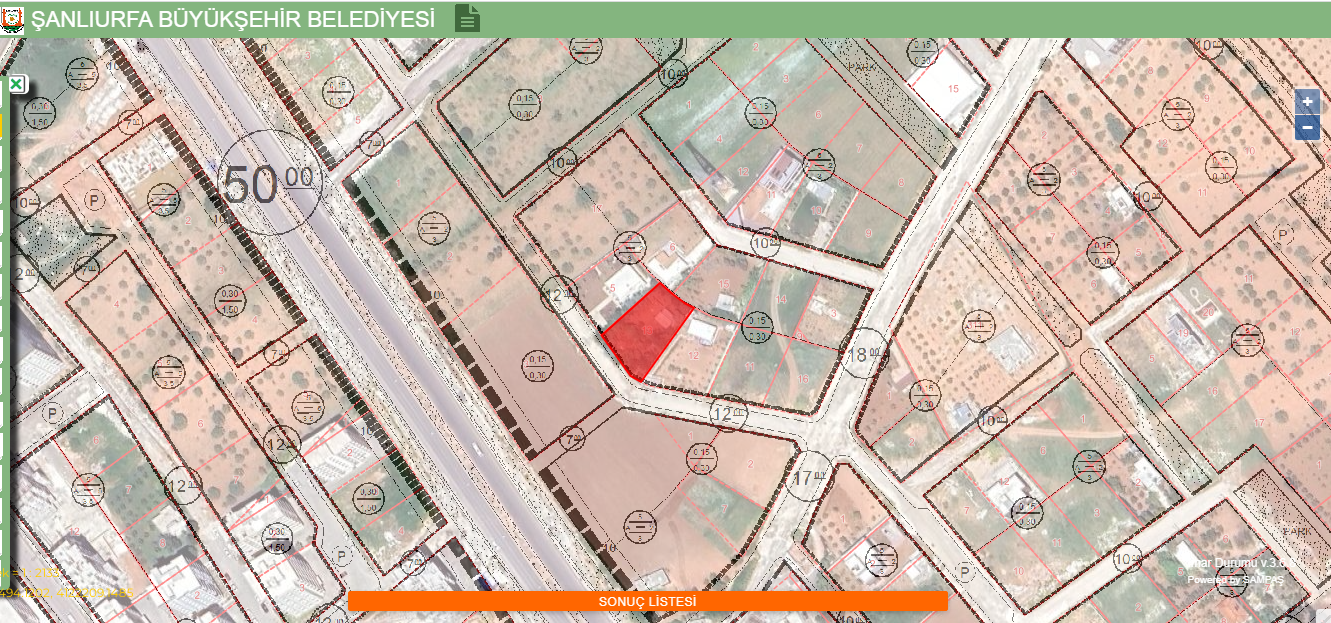
Task: Close the side panel with green X
Action: (16, 85)
